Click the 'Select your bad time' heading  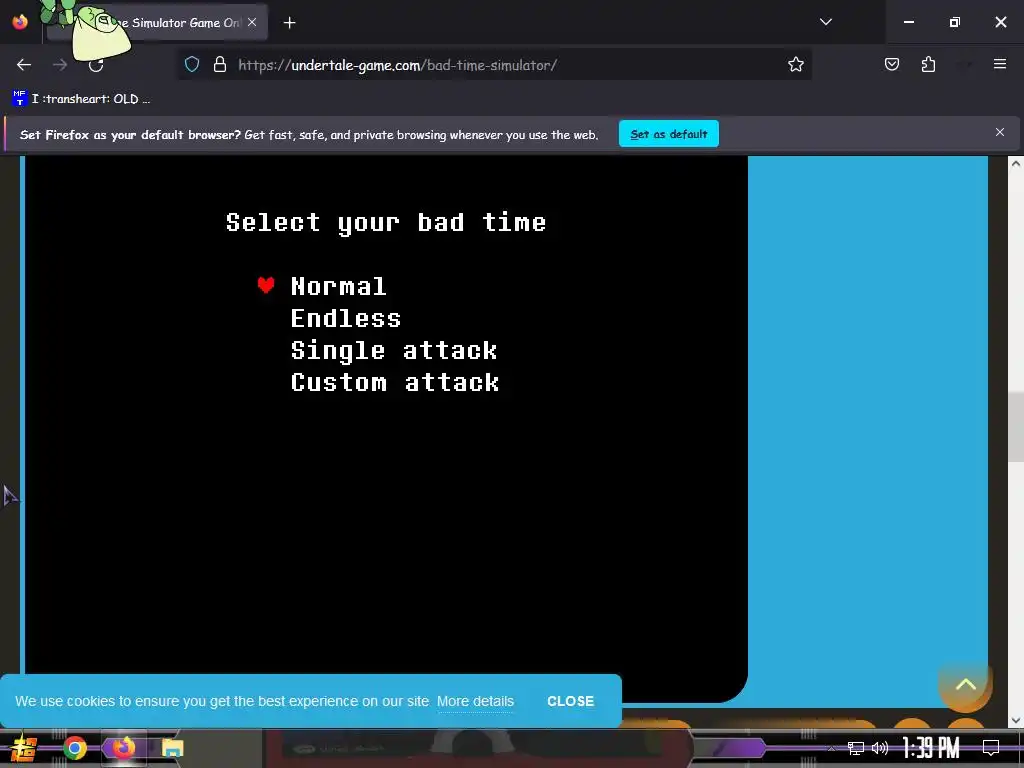pos(386,223)
